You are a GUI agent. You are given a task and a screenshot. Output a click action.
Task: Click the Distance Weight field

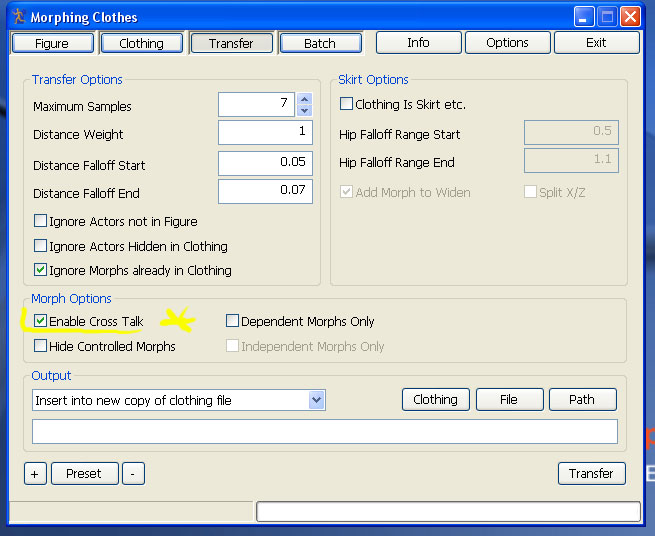[x=265, y=132]
